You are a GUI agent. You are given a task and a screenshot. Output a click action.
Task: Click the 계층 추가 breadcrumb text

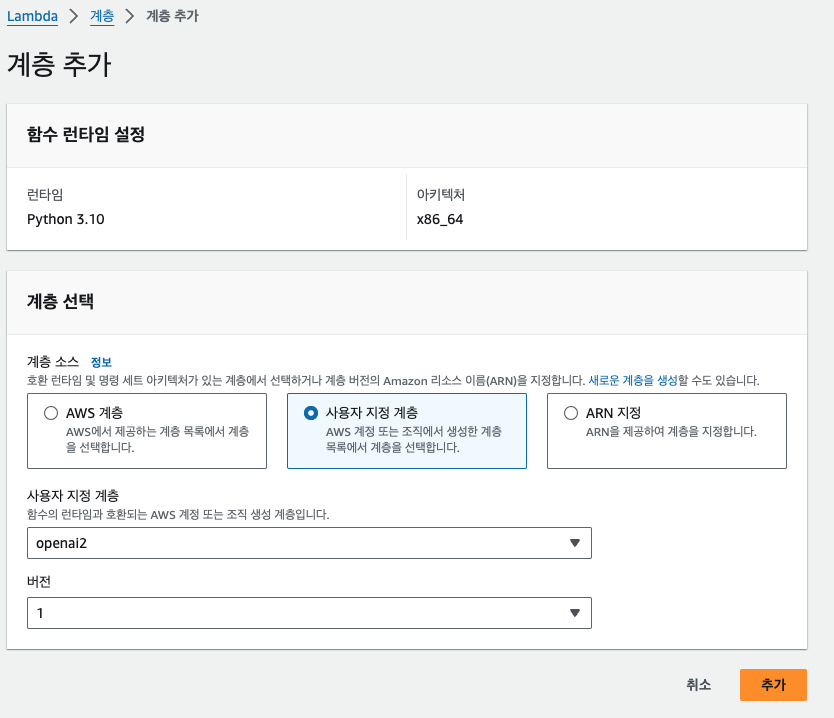click(x=172, y=16)
